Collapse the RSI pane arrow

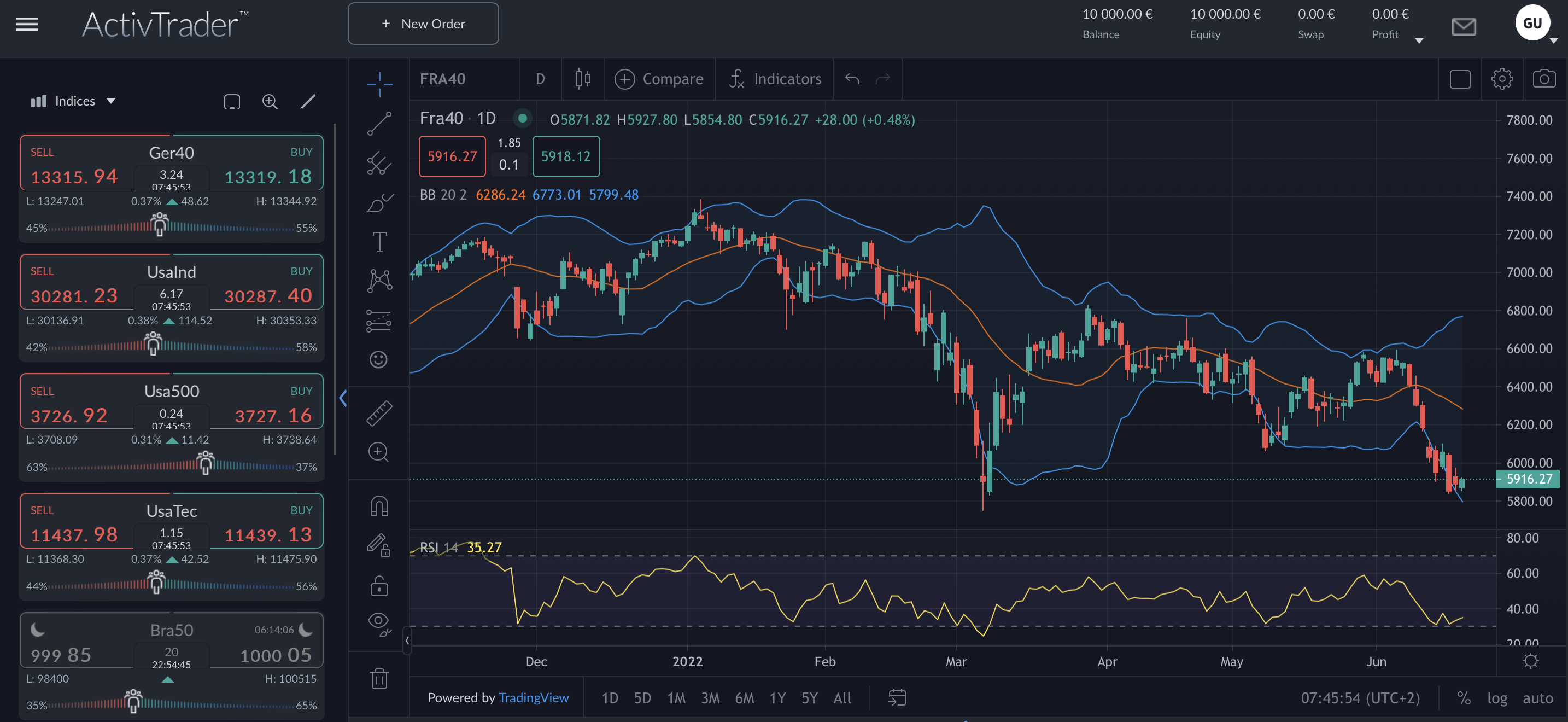coord(407,641)
